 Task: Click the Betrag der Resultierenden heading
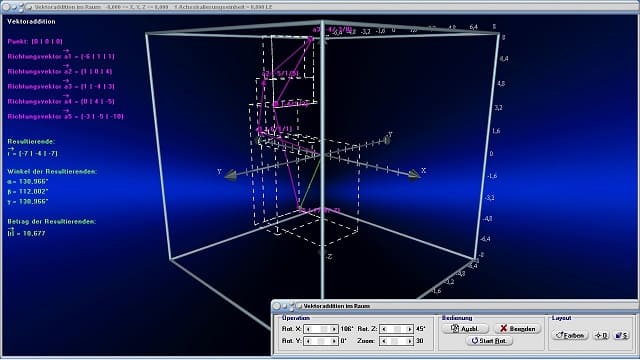(x=52, y=222)
